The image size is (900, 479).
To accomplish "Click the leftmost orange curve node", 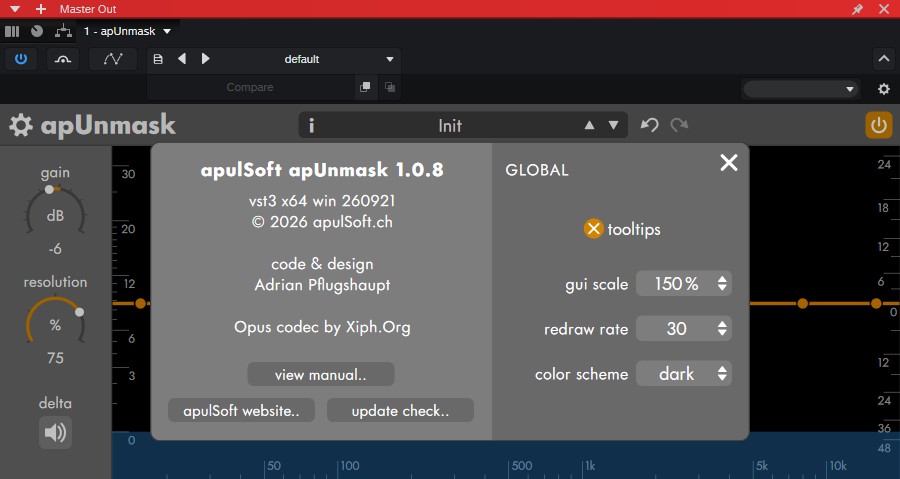I will coord(141,303).
